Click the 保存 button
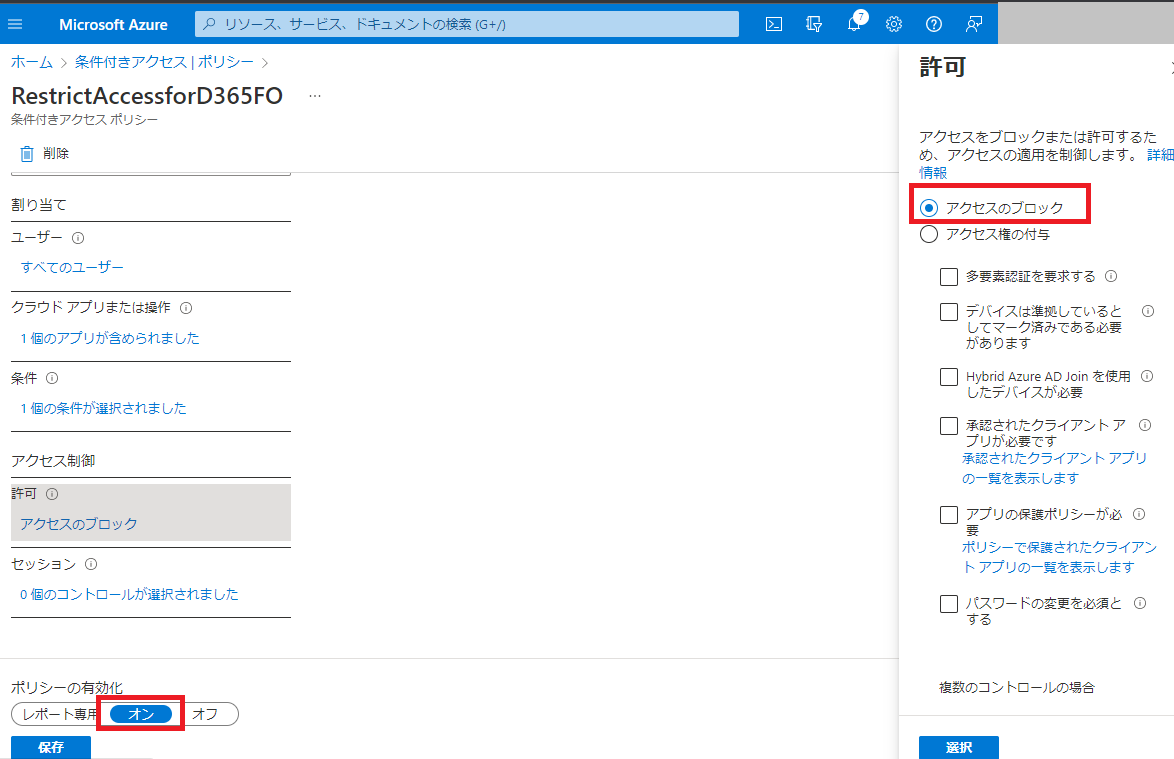 tap(51, 747)
